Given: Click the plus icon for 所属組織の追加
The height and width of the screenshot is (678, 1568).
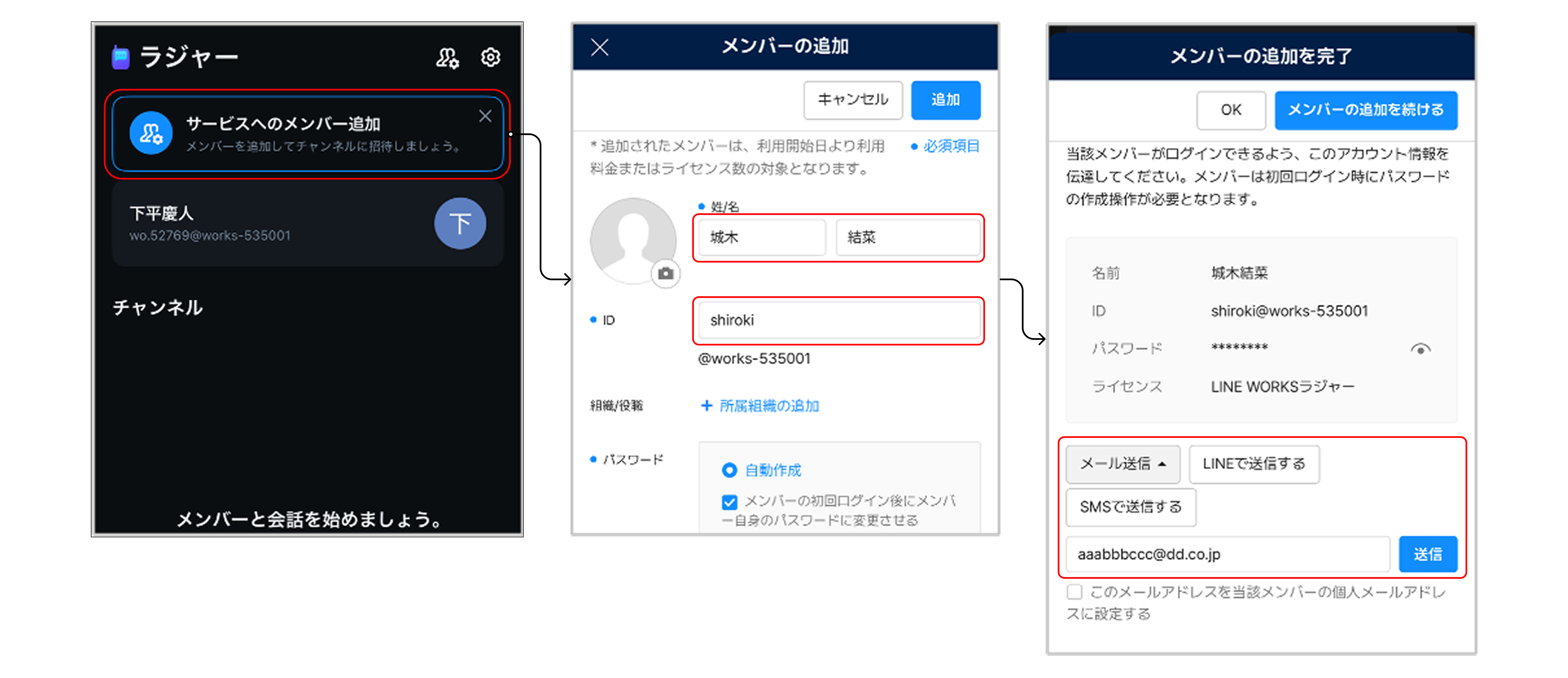Looking at the screenshot, I should click(706, 406).
